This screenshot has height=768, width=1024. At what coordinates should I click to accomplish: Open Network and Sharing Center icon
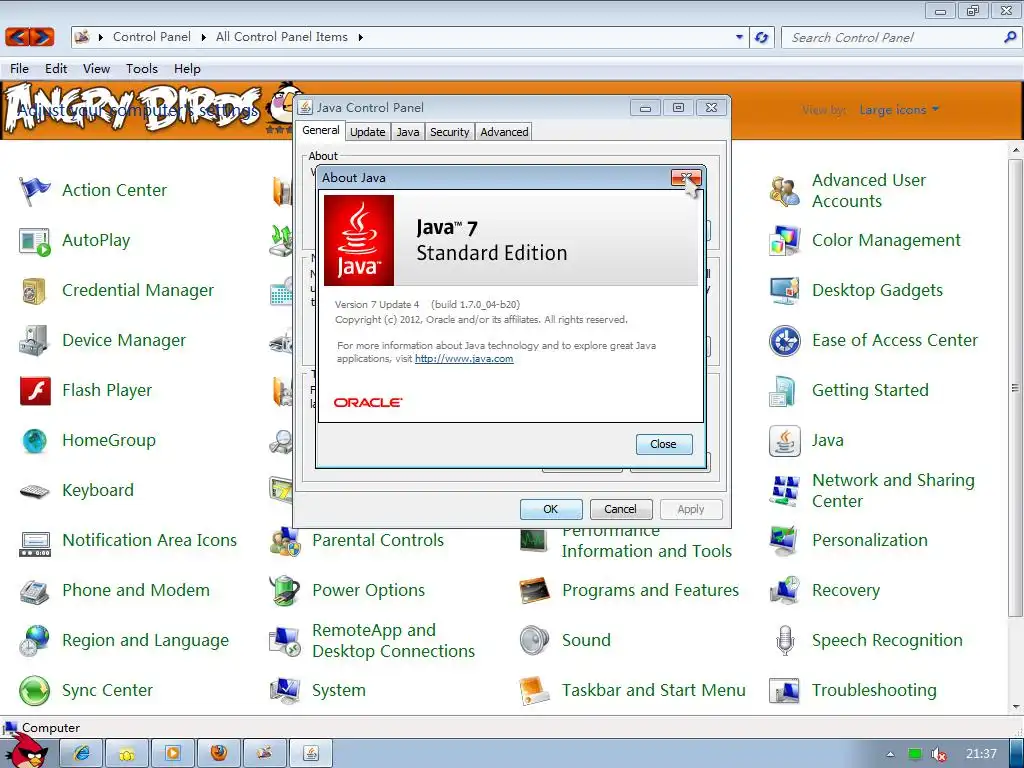[784, 491]
